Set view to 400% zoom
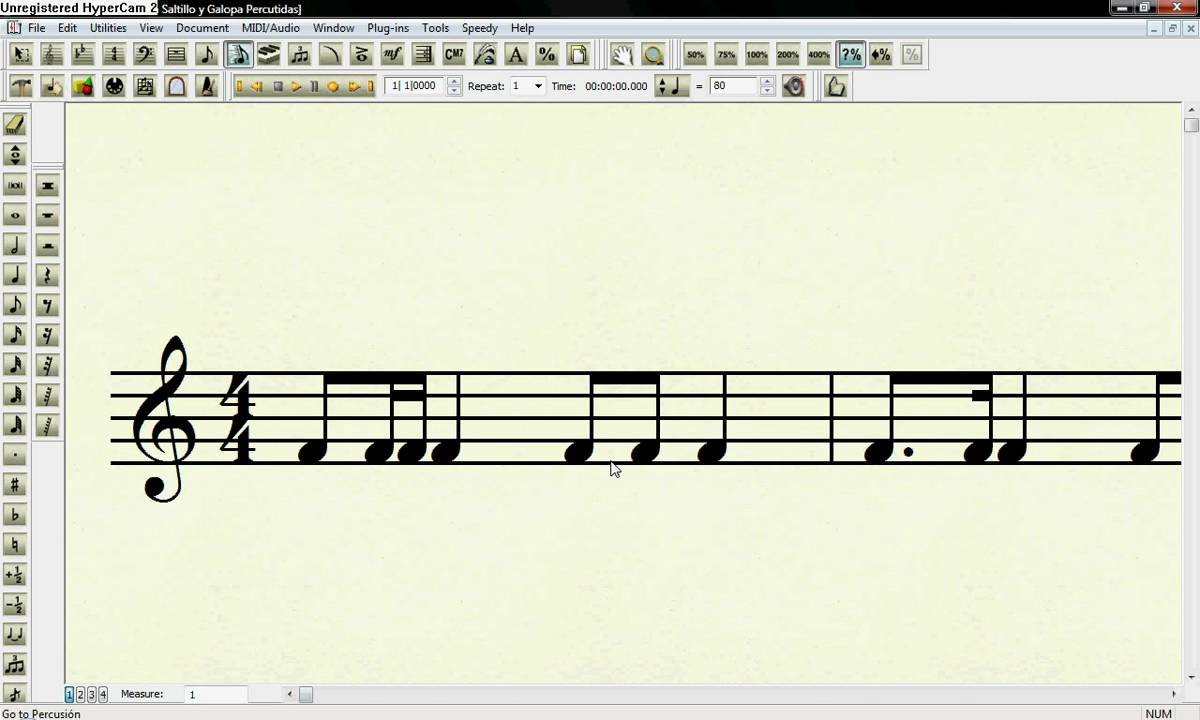Image resolution: width=1200 pixels, height=720 pixels. [x=819, y=54]
